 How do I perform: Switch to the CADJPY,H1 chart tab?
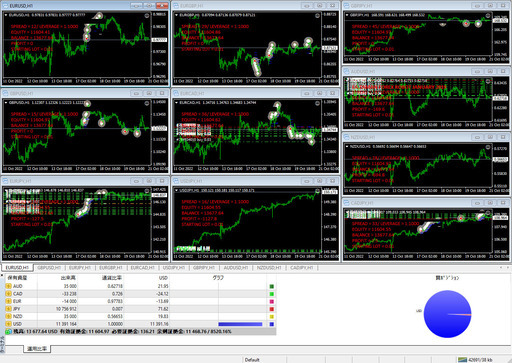pos(302,268)
